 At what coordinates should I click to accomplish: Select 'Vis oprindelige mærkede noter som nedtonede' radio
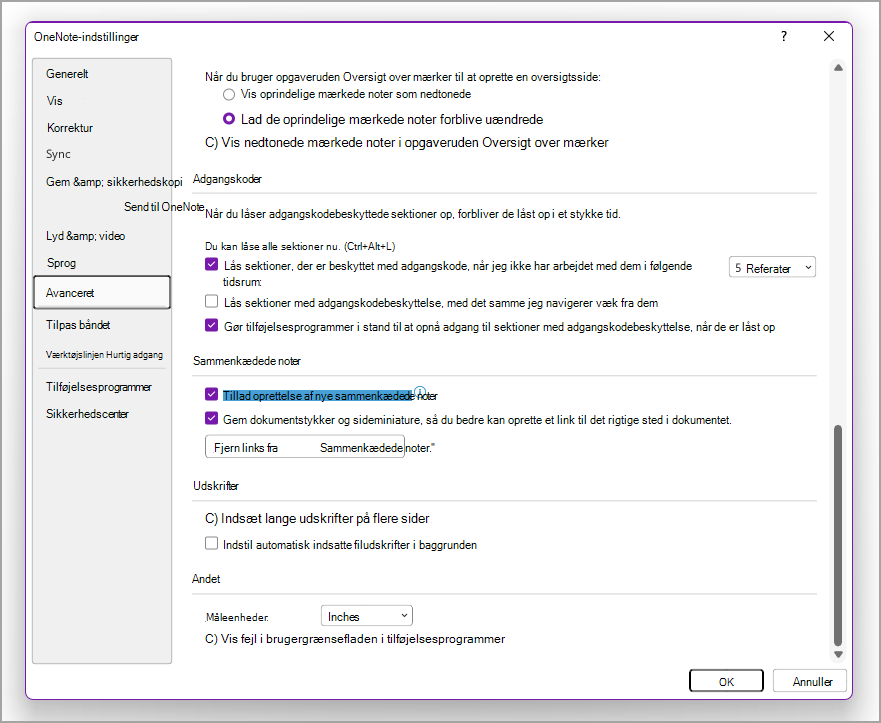[x=229, y=94]
